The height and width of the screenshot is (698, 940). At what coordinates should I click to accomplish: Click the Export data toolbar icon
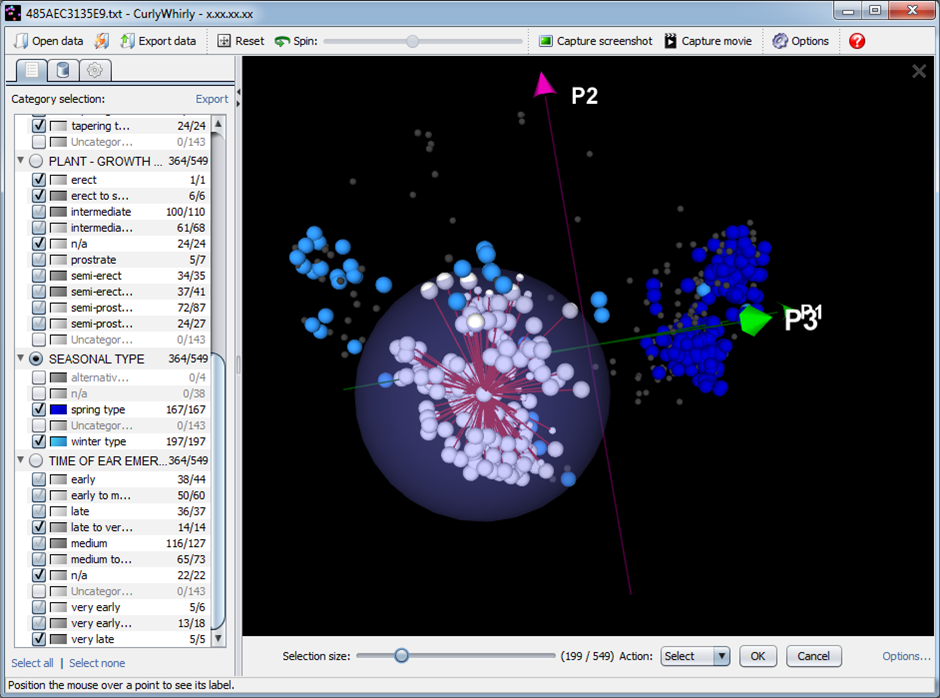[127, 41]
